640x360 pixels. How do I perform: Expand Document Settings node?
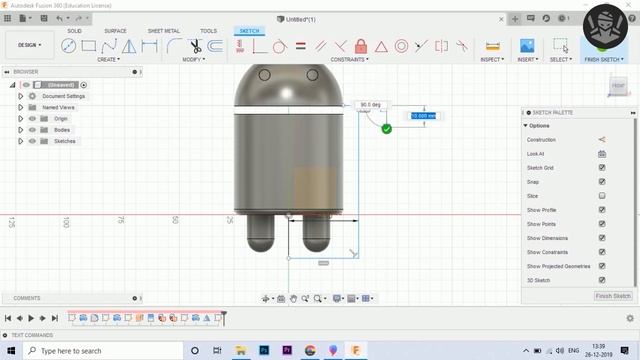point(20,96)
